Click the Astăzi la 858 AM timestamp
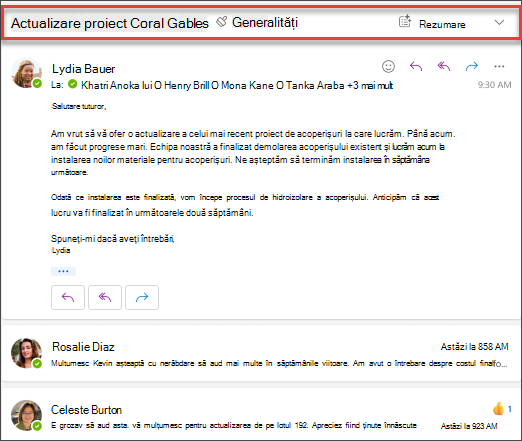The height and width of the screenshot is (441, 522). tap(474, 347)
